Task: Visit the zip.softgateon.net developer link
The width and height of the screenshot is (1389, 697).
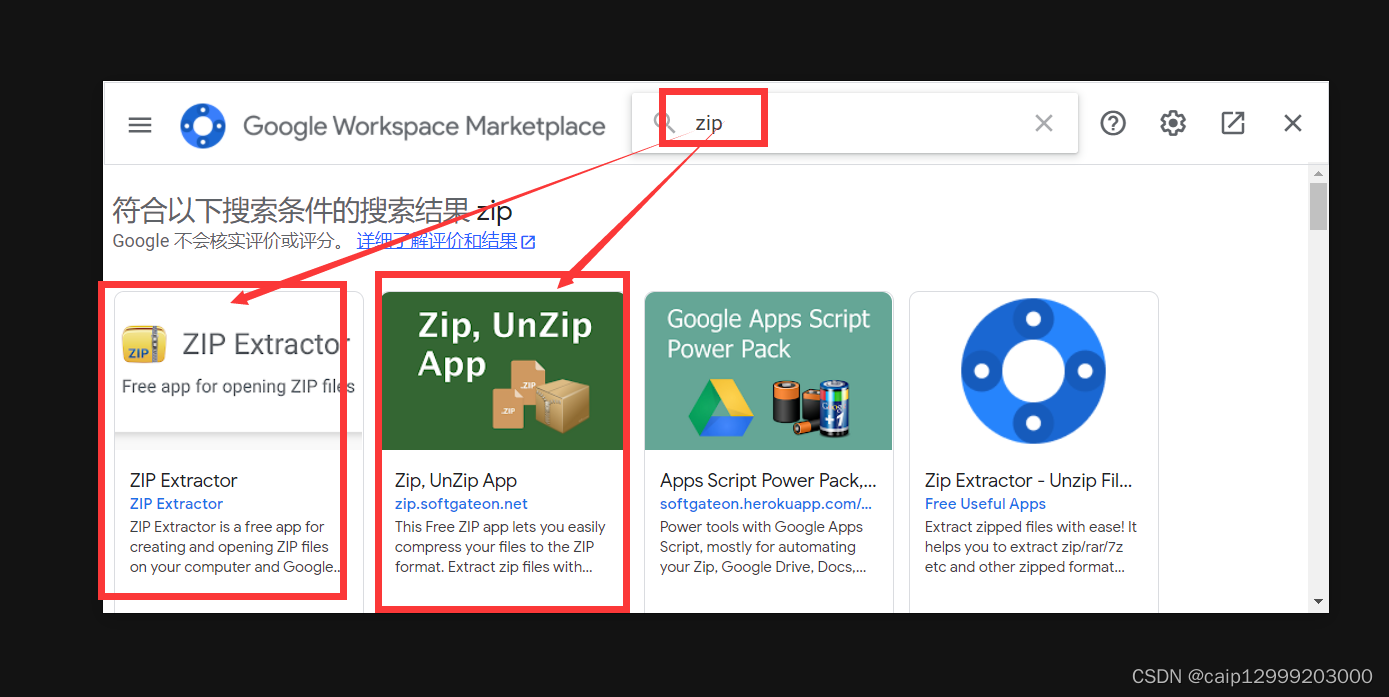Action: pos(461,503)
